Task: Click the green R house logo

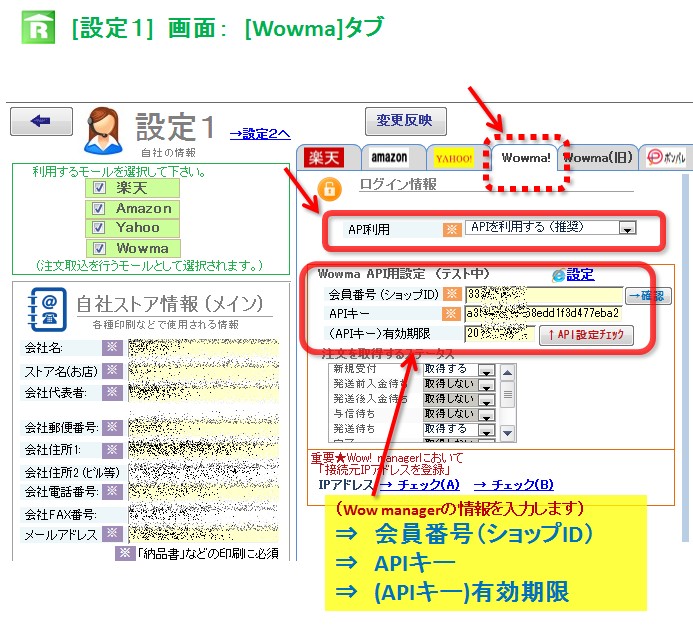Action: click(x=38, y=27)
